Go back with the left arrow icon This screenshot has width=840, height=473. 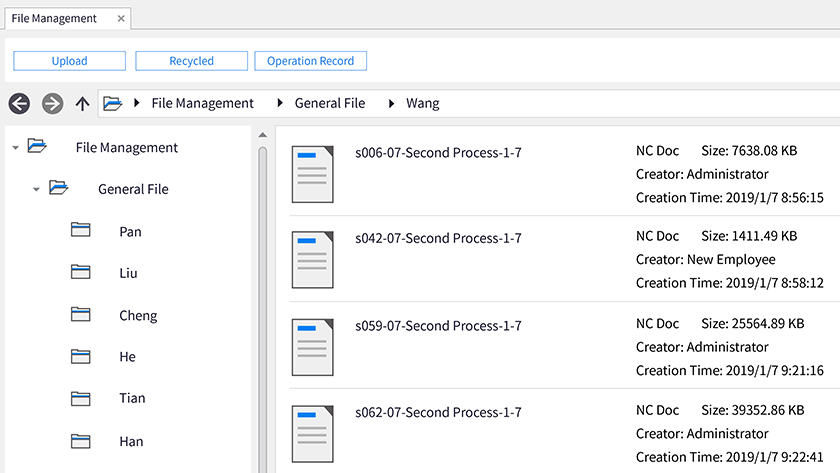(19, 103)
